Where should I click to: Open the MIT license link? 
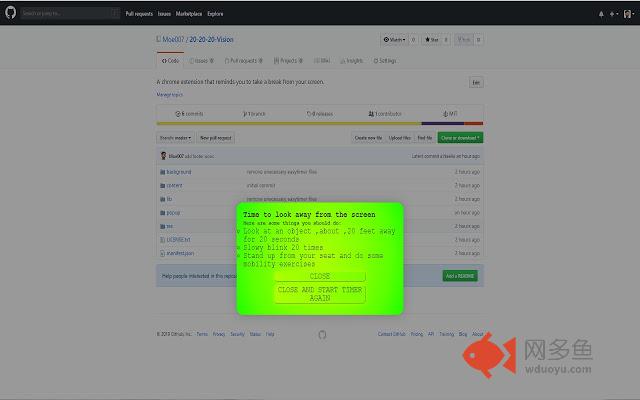click(x=450, y=114)
